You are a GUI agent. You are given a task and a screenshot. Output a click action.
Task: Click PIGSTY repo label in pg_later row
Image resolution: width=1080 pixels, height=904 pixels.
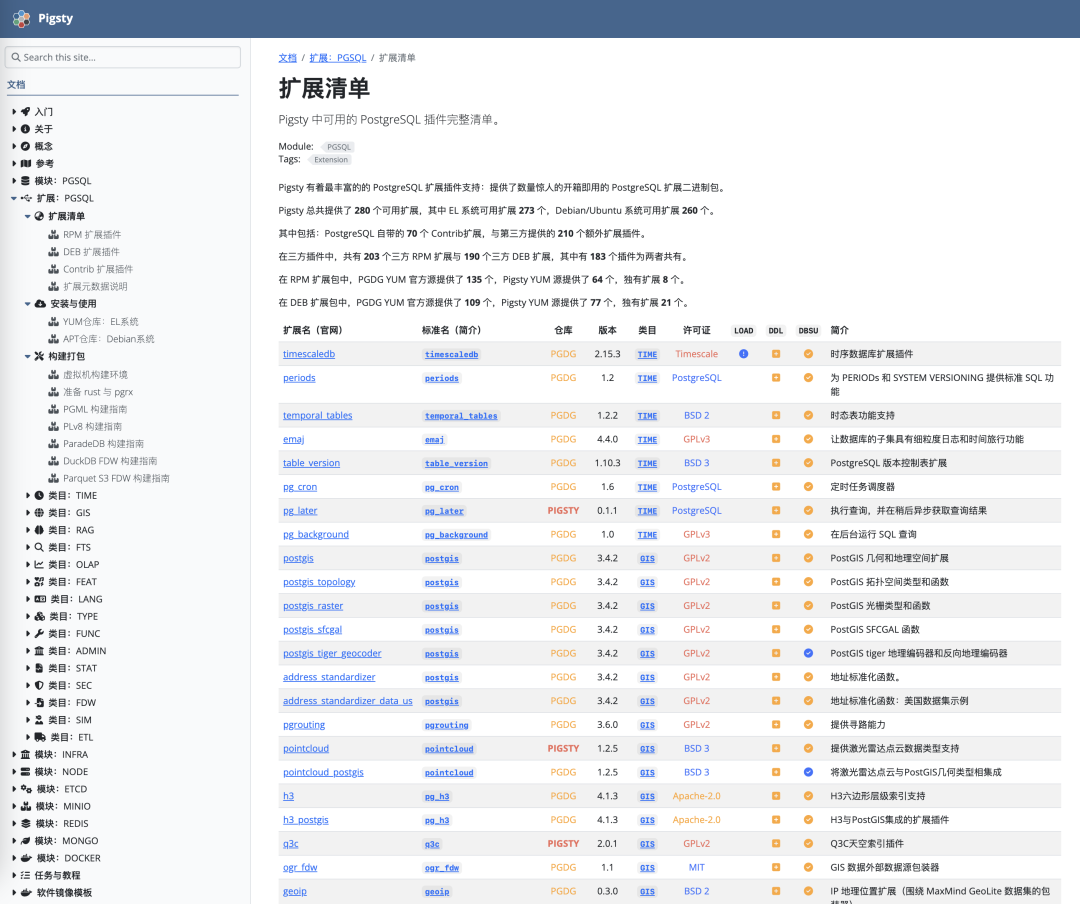point(563,511)
